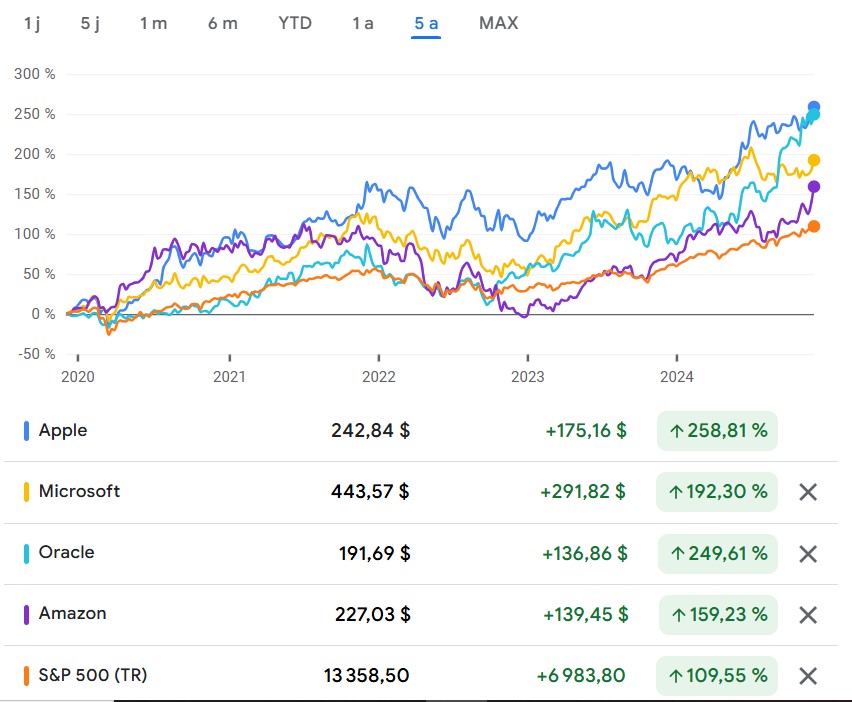
Task: Show the 1 a time range
Action: (x=362, y=23)
